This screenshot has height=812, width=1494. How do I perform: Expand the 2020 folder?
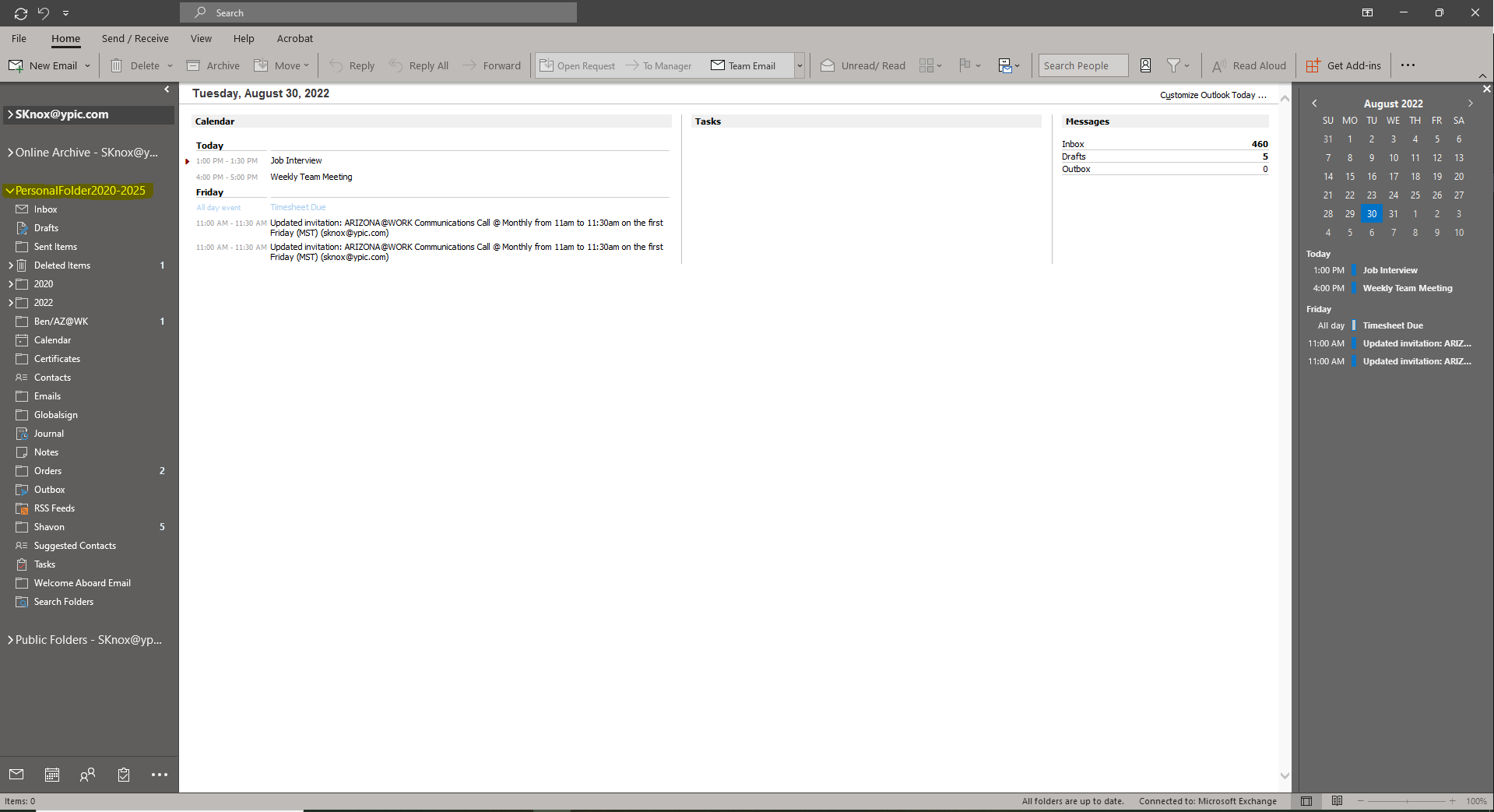pyautogui.click(x=11, y=284)
